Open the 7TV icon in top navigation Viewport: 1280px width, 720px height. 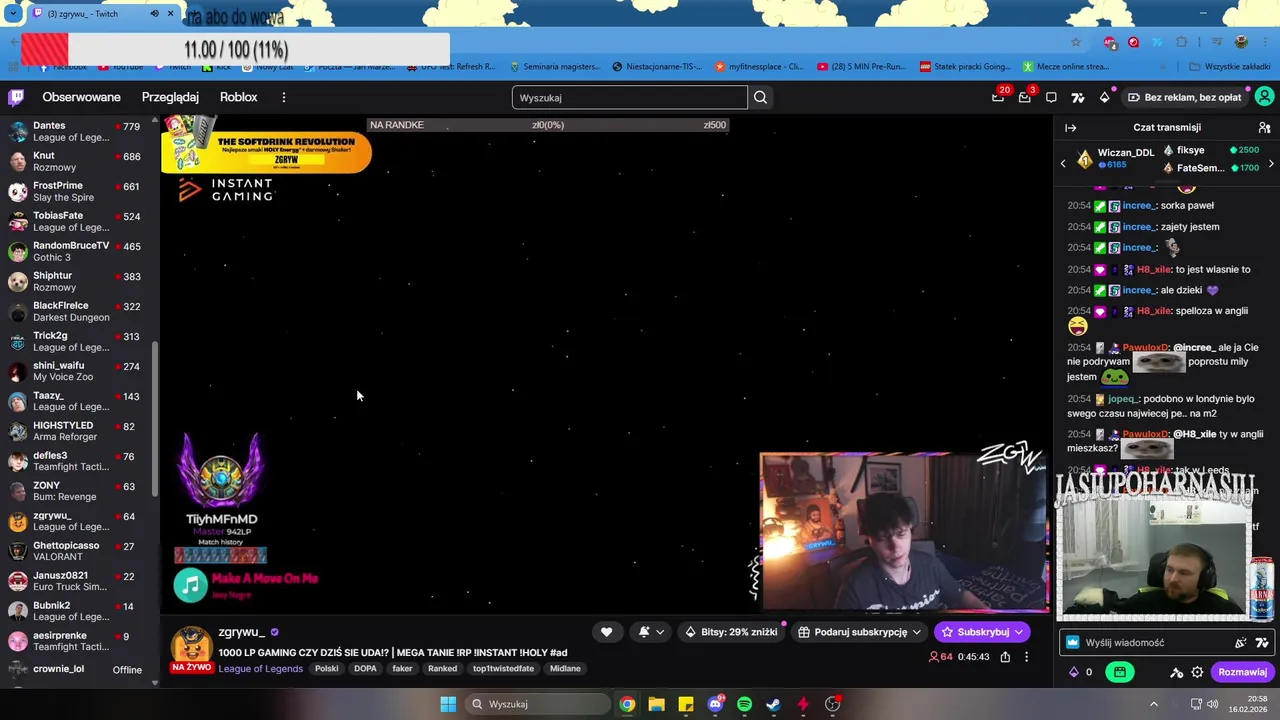[x=1078, y=97]
